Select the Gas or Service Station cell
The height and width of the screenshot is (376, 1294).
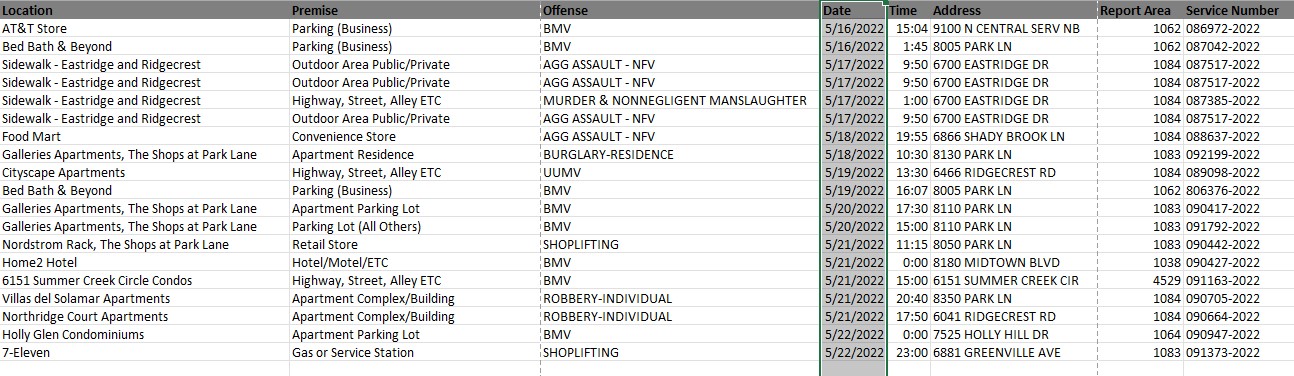pyautogui.click(x=415, y=352)
